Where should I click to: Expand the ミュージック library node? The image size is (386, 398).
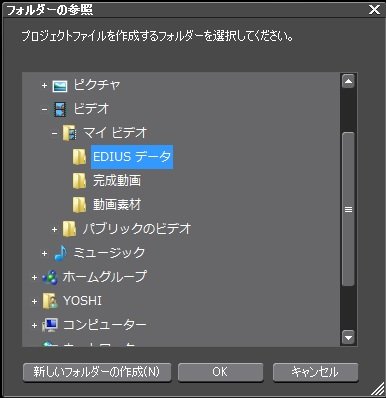click(x=44, y=253)
